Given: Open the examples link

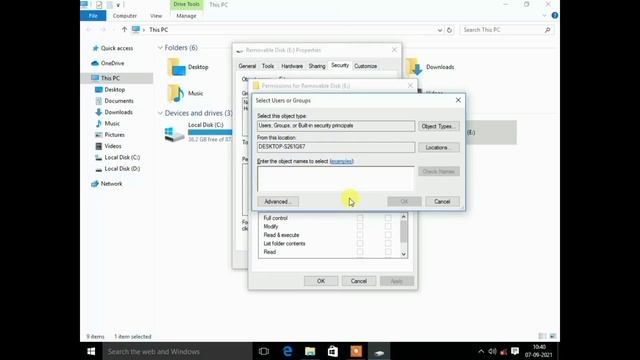Looking at the screenshot, I should pyautogui.click(x=341, y=161).
